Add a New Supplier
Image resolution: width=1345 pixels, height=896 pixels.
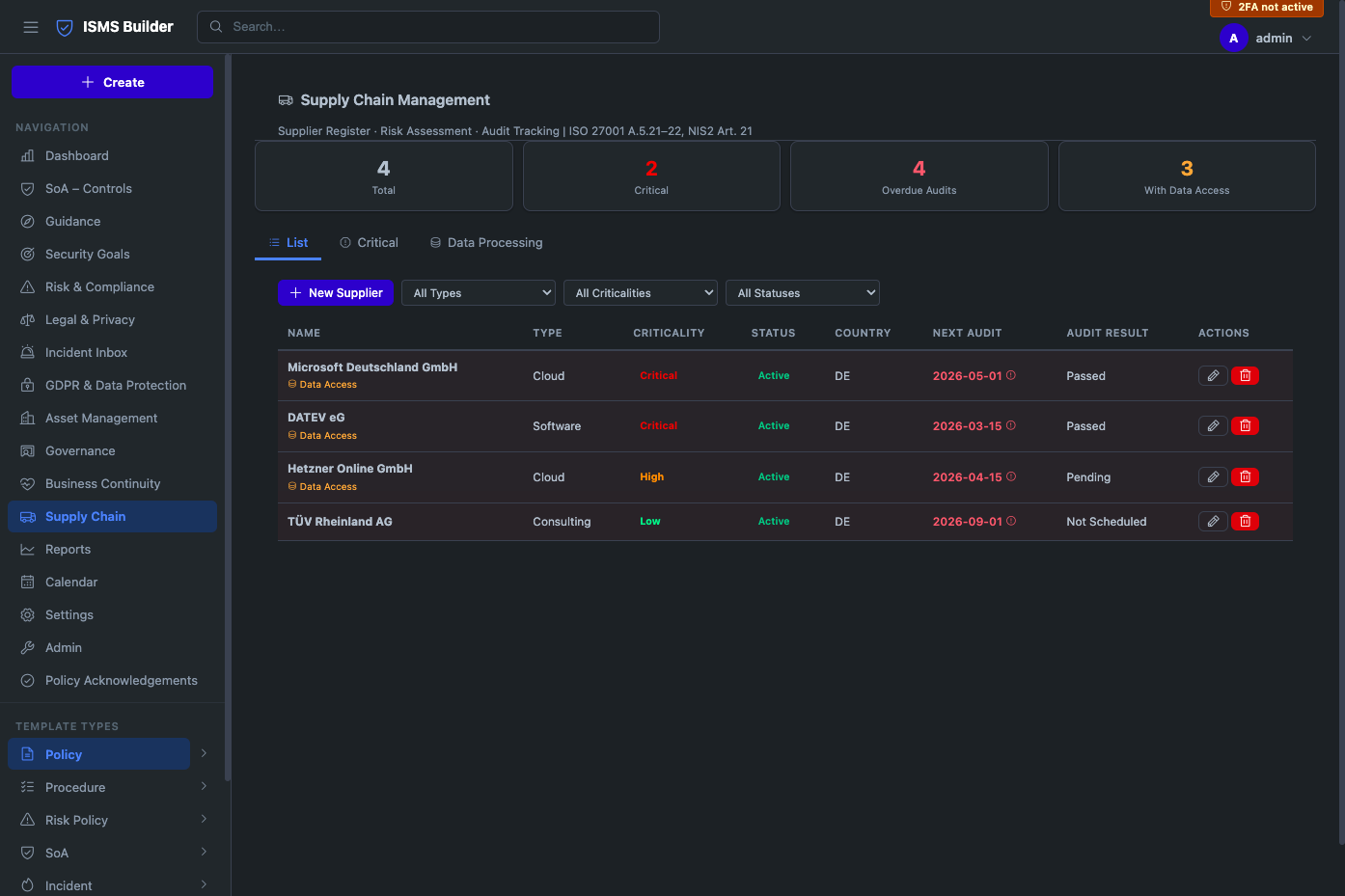336,293
